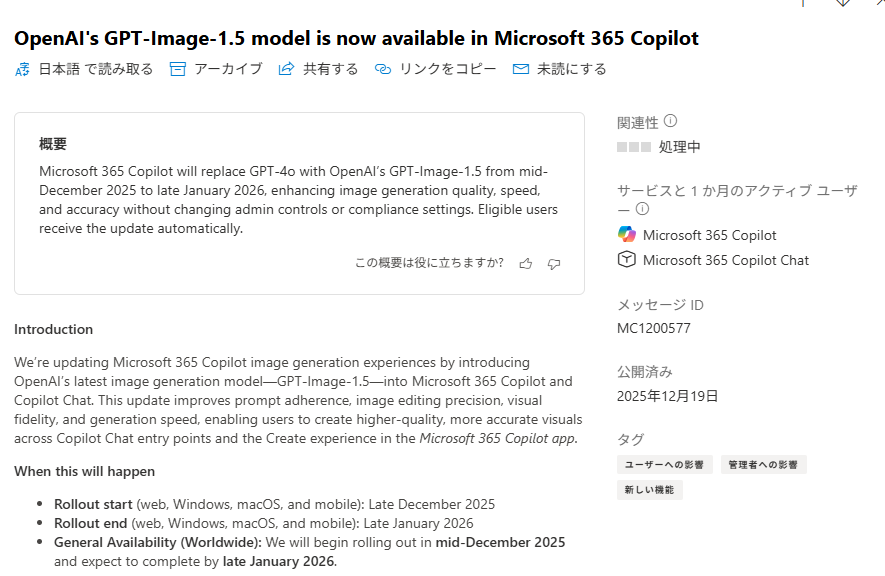This screenshot has height=576, width=885.
Task: Click the translate icon beside 日本語で読み取る
Action: [x=23, y=69]
